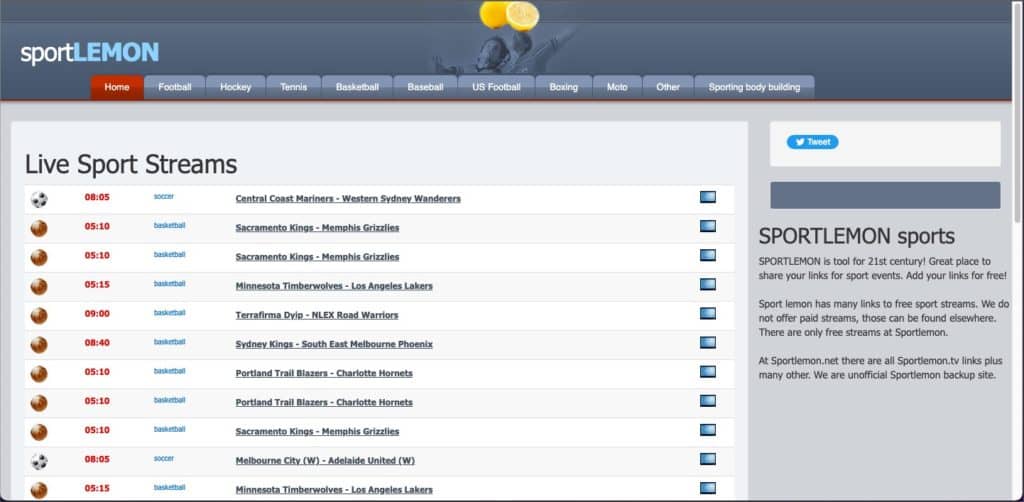Open the TV stream icon for Sydney Kings game

pyautogui.click(x=708, y=343)
